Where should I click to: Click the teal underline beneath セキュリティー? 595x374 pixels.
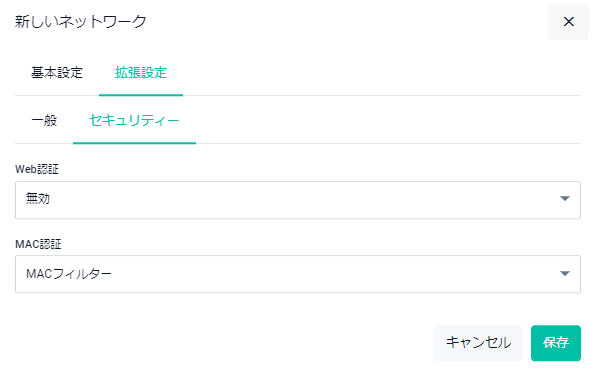(134, 143)
